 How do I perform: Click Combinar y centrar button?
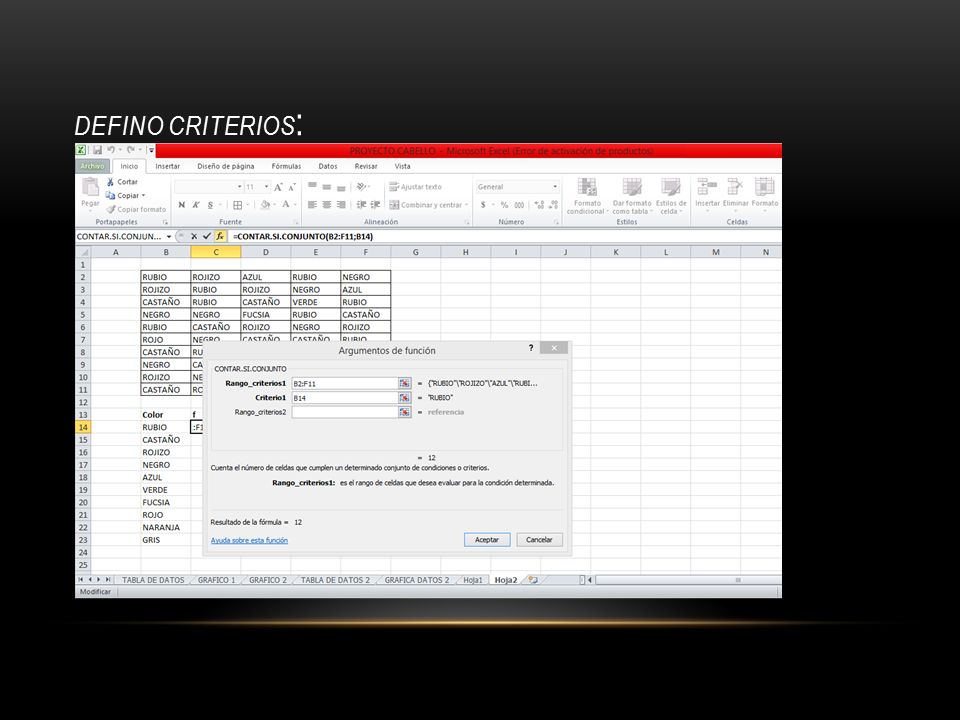(x=428, y=205)
